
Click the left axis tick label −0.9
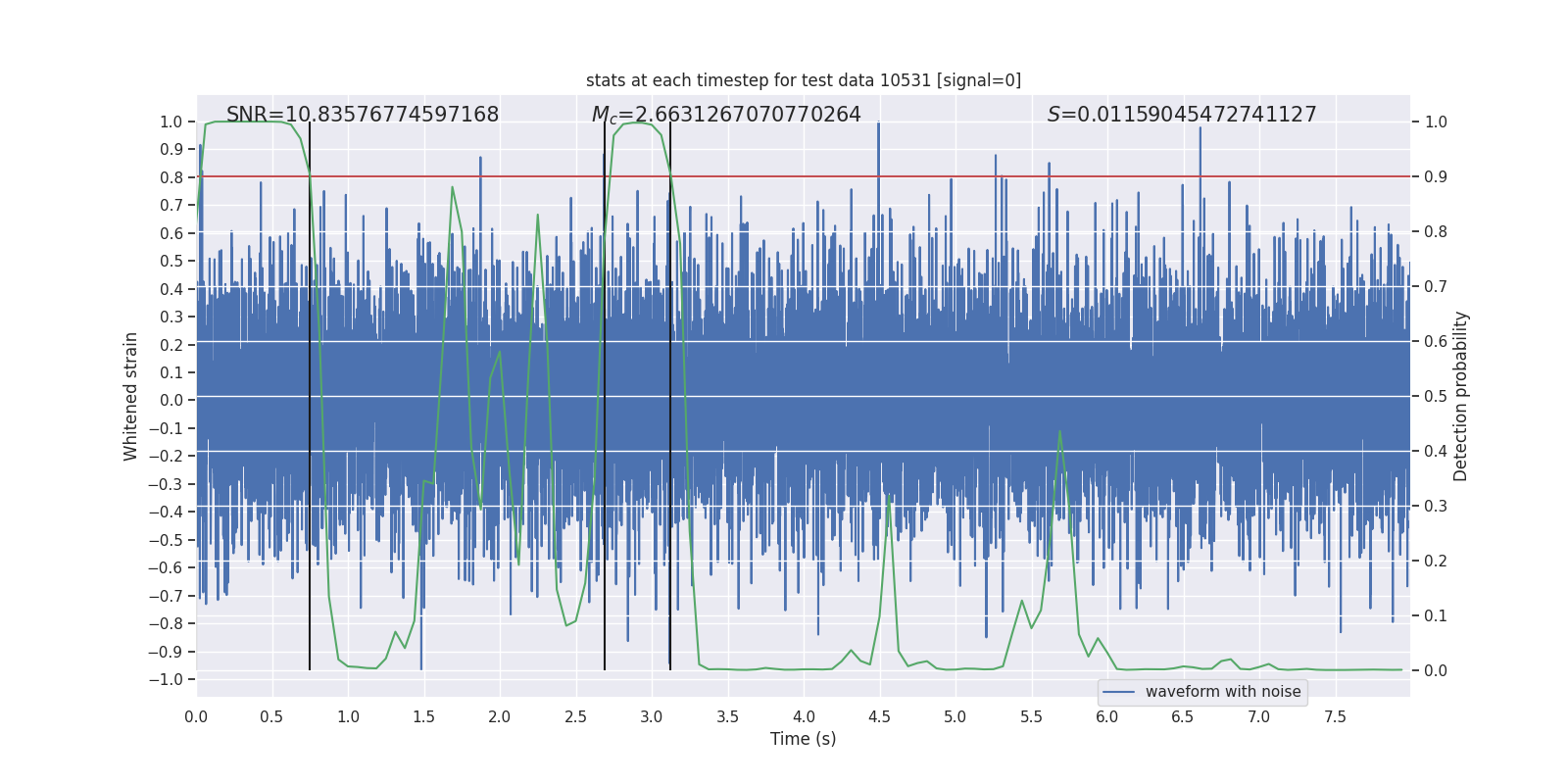(x=166, y=652)
